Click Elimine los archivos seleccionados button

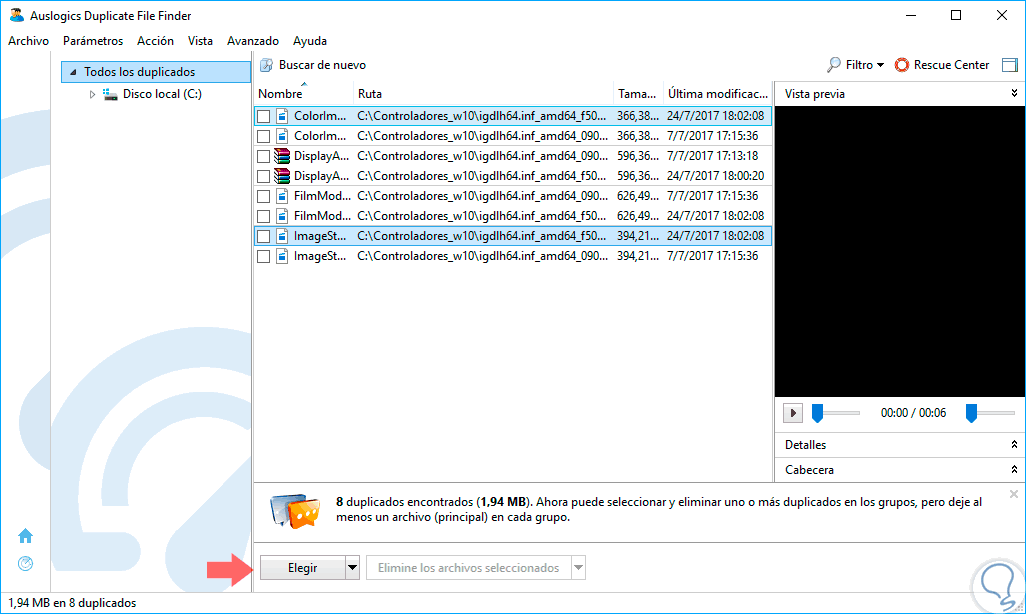(469, 568)
